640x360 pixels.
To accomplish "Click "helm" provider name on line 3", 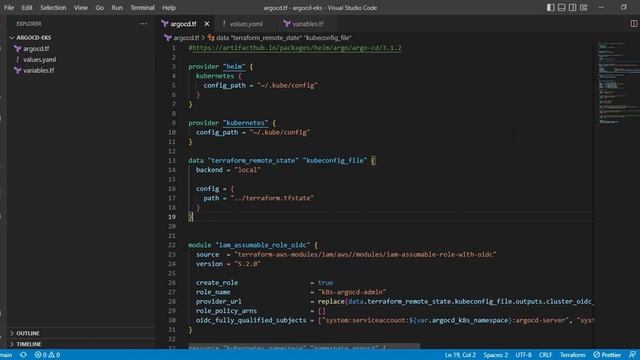I will (234, 67).
